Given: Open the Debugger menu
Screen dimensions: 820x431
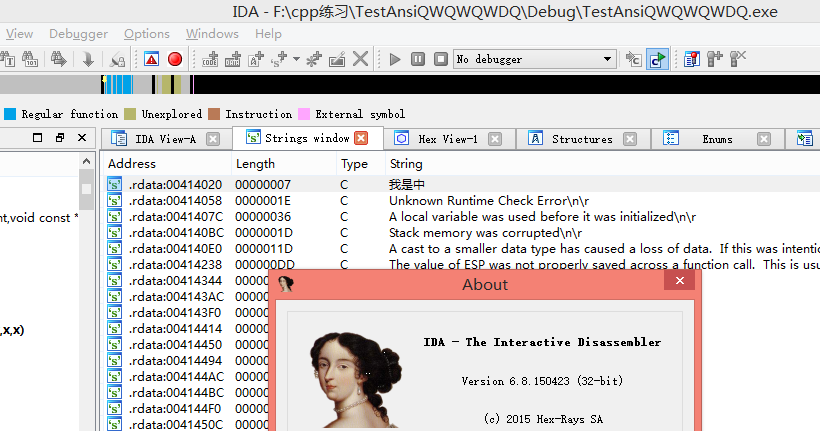Looking at the screenshot, I should (78, 34).
